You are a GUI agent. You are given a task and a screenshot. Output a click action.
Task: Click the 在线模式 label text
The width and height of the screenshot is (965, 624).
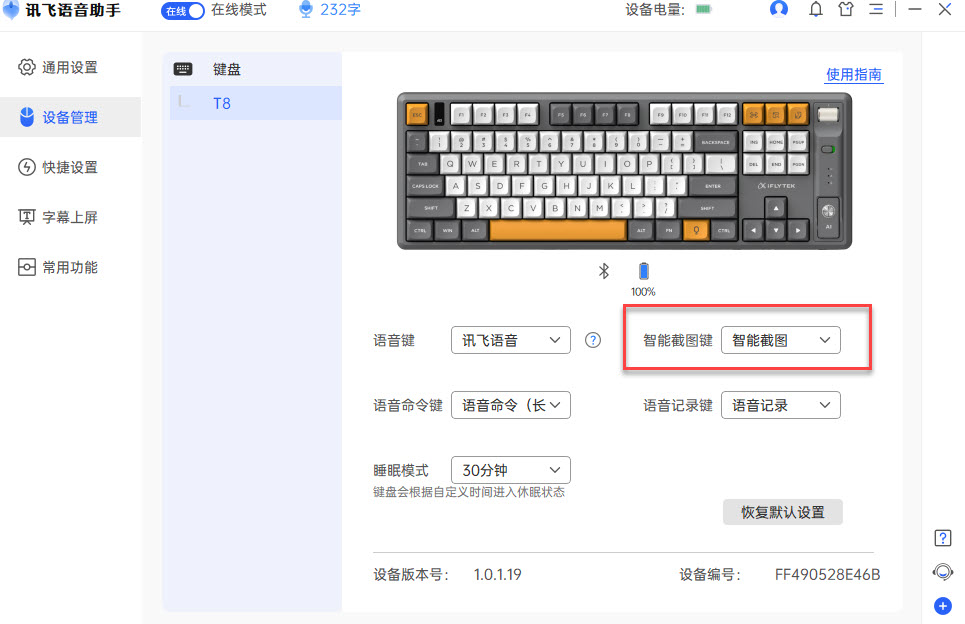[x=239, y=10]
